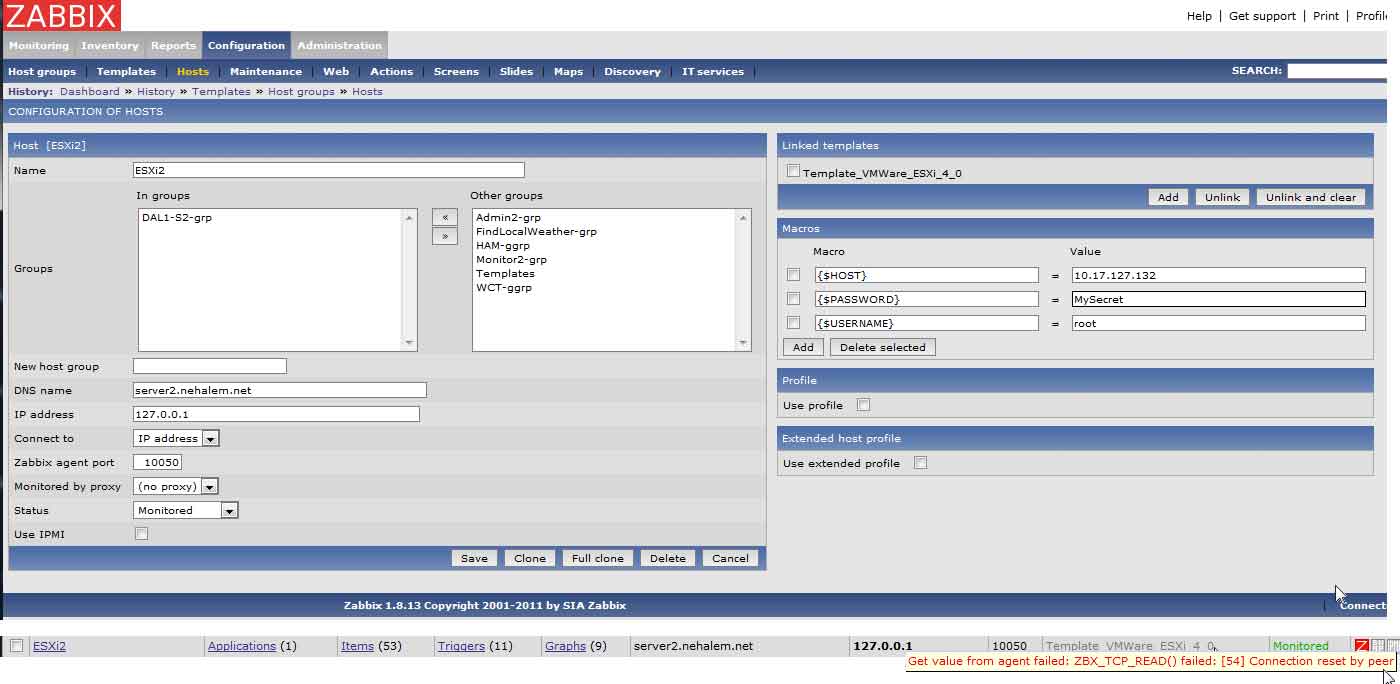Toggle the Use IPMI checkbox

(x=141, y=534)
